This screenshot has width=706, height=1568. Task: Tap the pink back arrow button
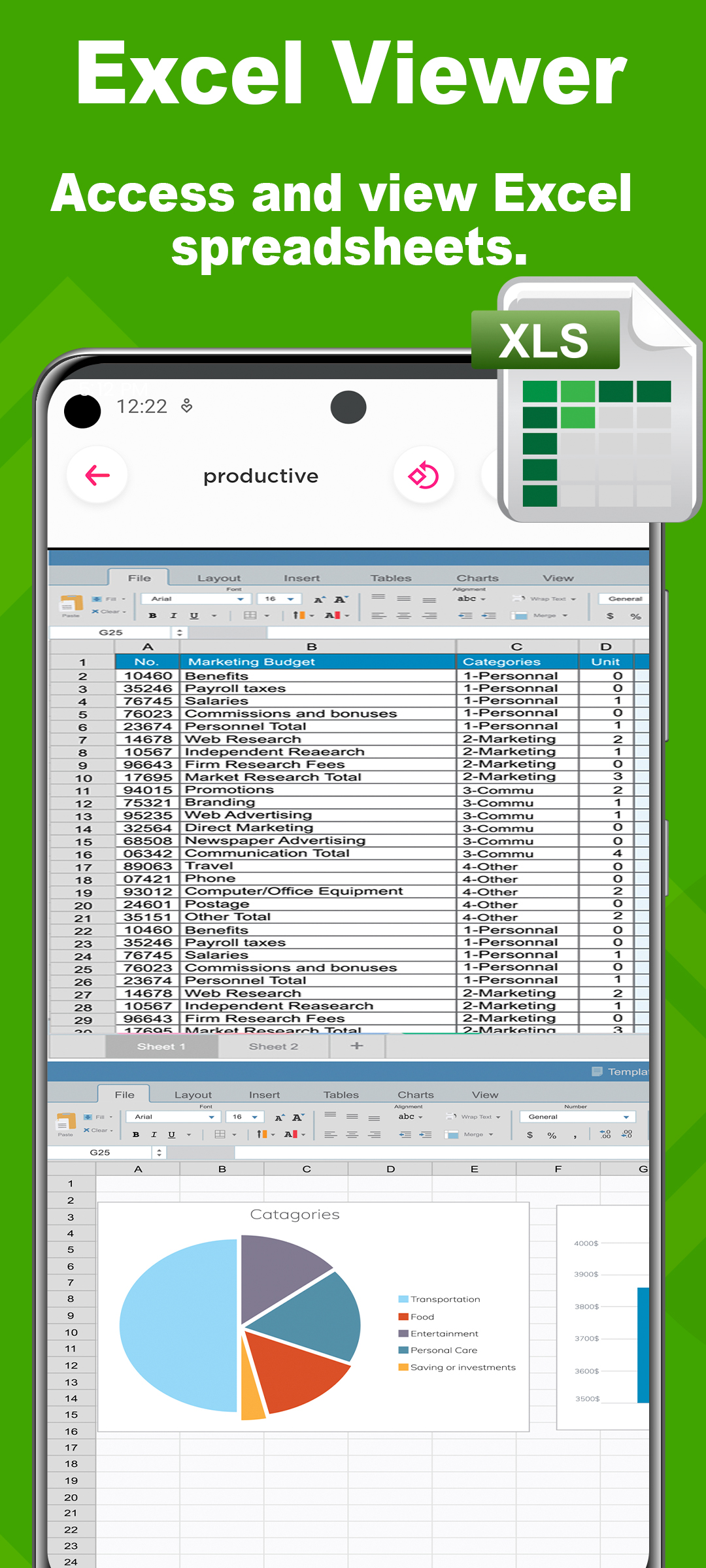[97, 475]
